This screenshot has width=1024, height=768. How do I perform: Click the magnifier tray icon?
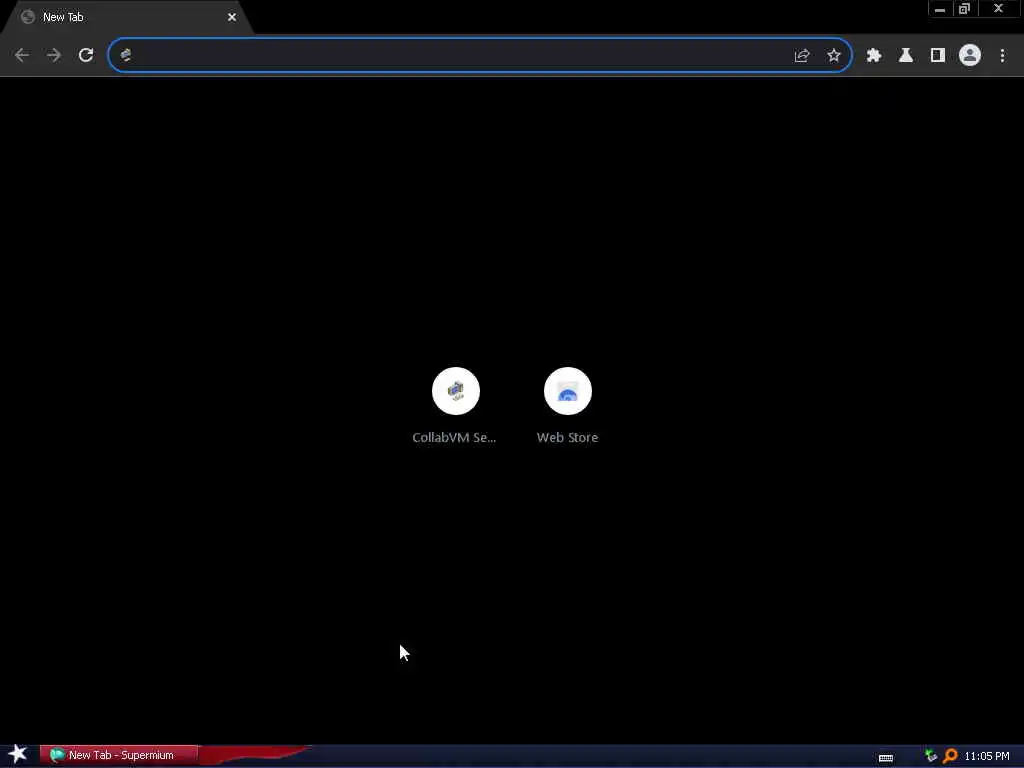tap(950, 756)
